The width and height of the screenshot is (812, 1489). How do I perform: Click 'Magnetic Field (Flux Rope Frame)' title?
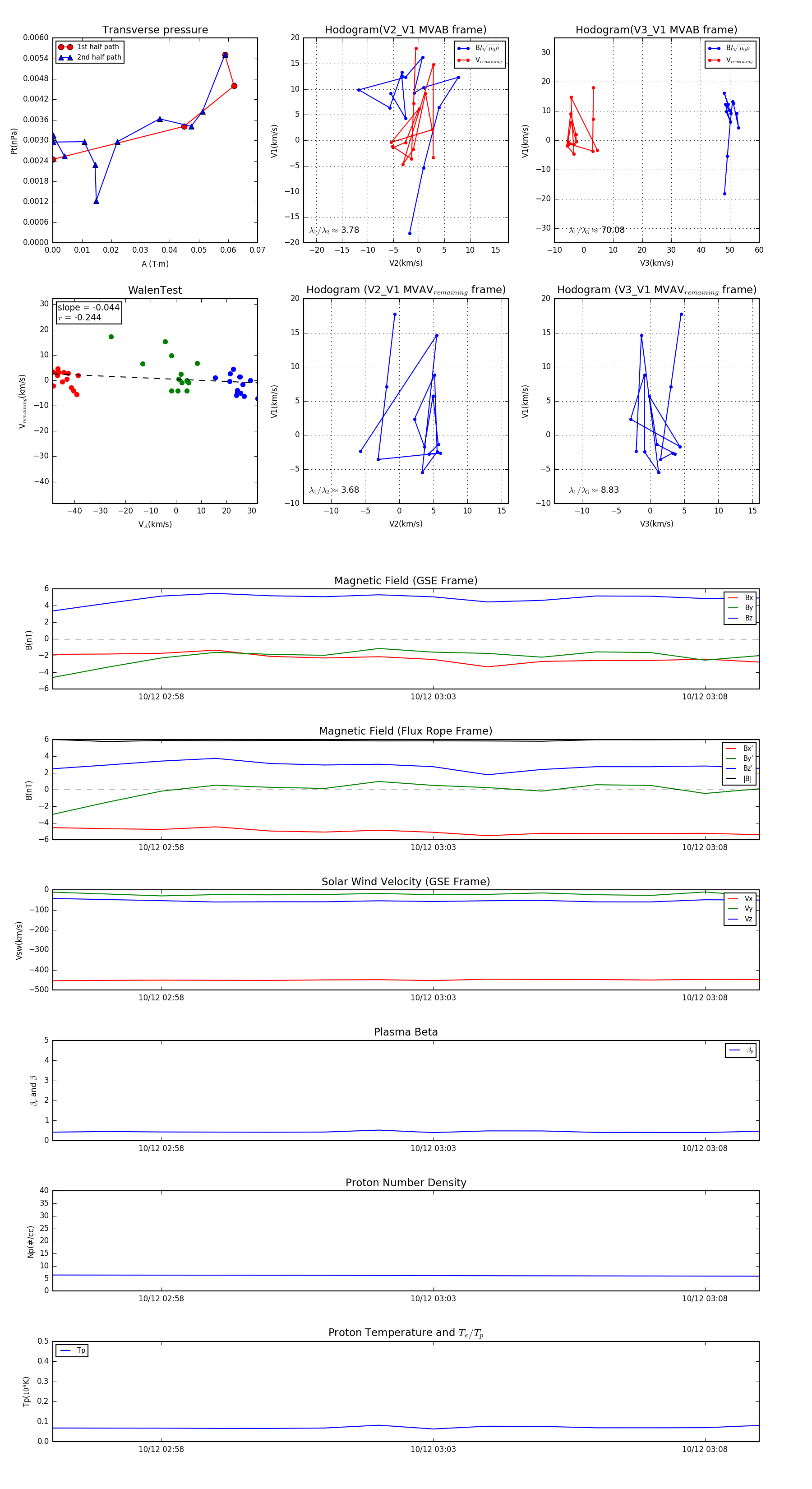(406, 731)
